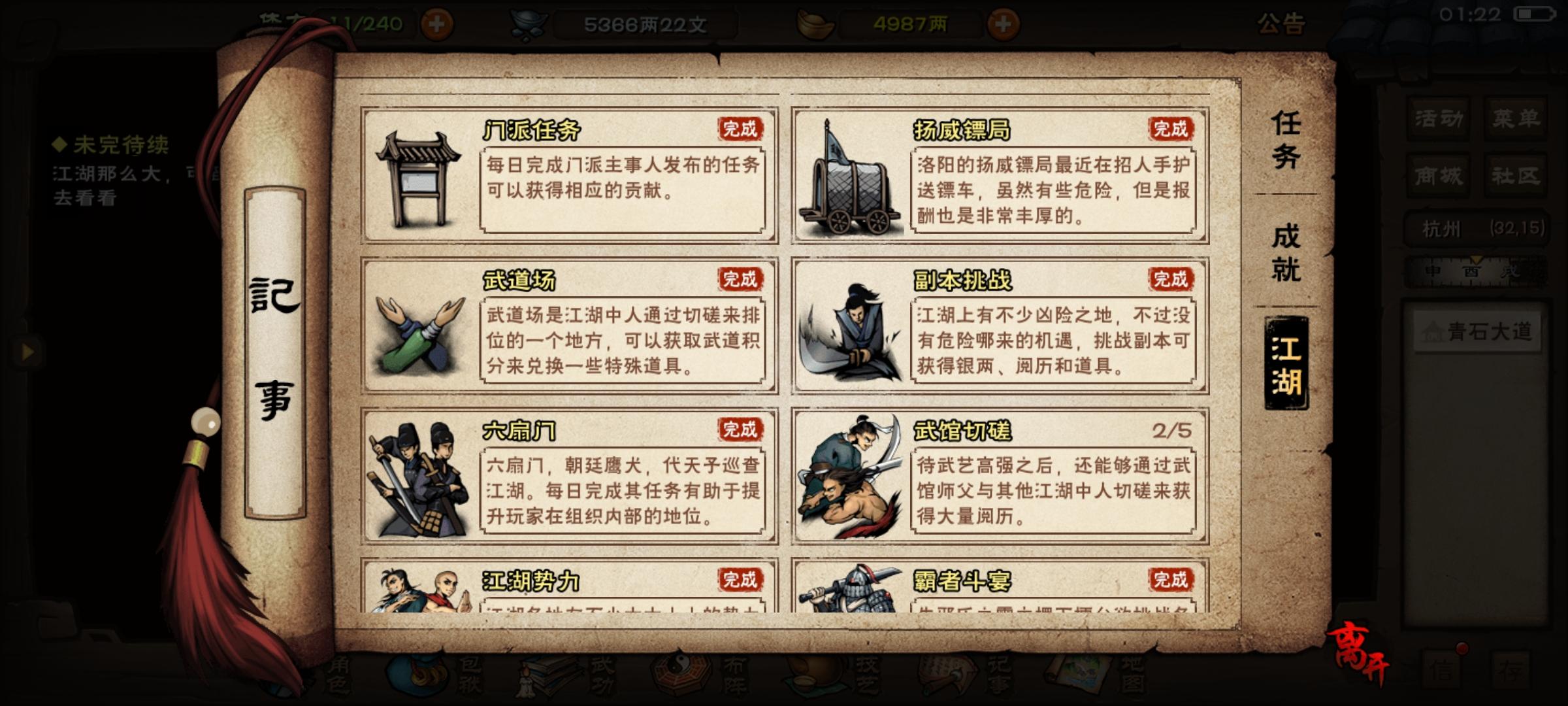
Task: Select the 六扇门 constables icon
Action: click(418, 479)
